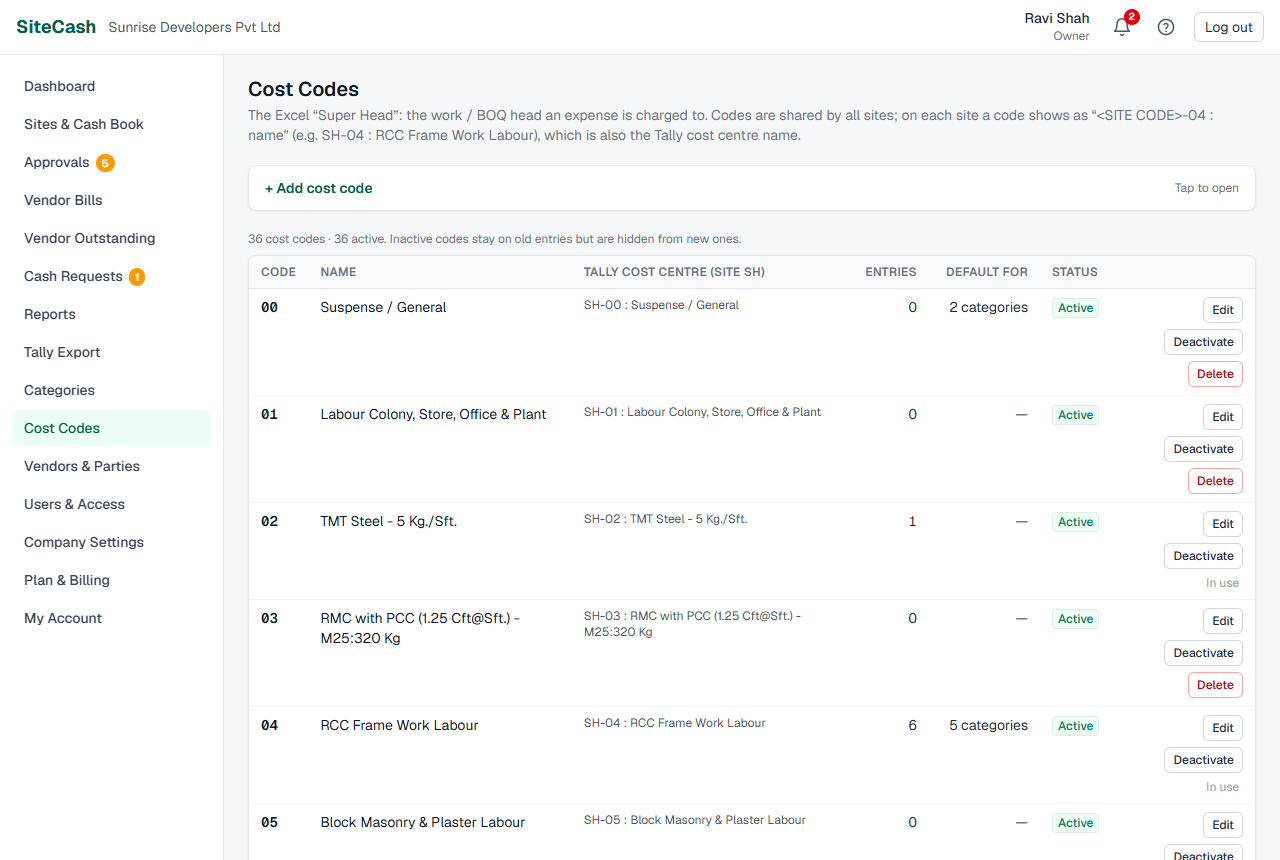Screen dimensions: 1280x860
Task: Edit the Suspense / General cost code
Action: (1223, 310)
